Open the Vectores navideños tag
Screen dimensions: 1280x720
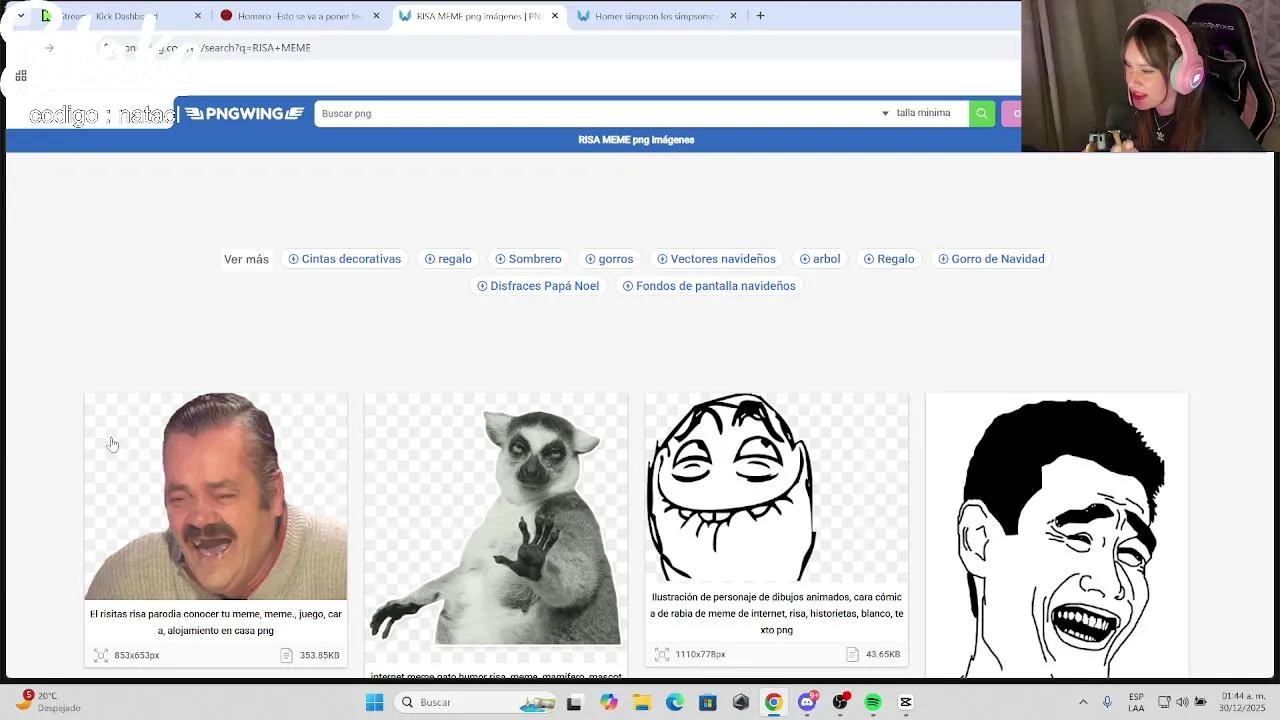click(x=716, y=259)
